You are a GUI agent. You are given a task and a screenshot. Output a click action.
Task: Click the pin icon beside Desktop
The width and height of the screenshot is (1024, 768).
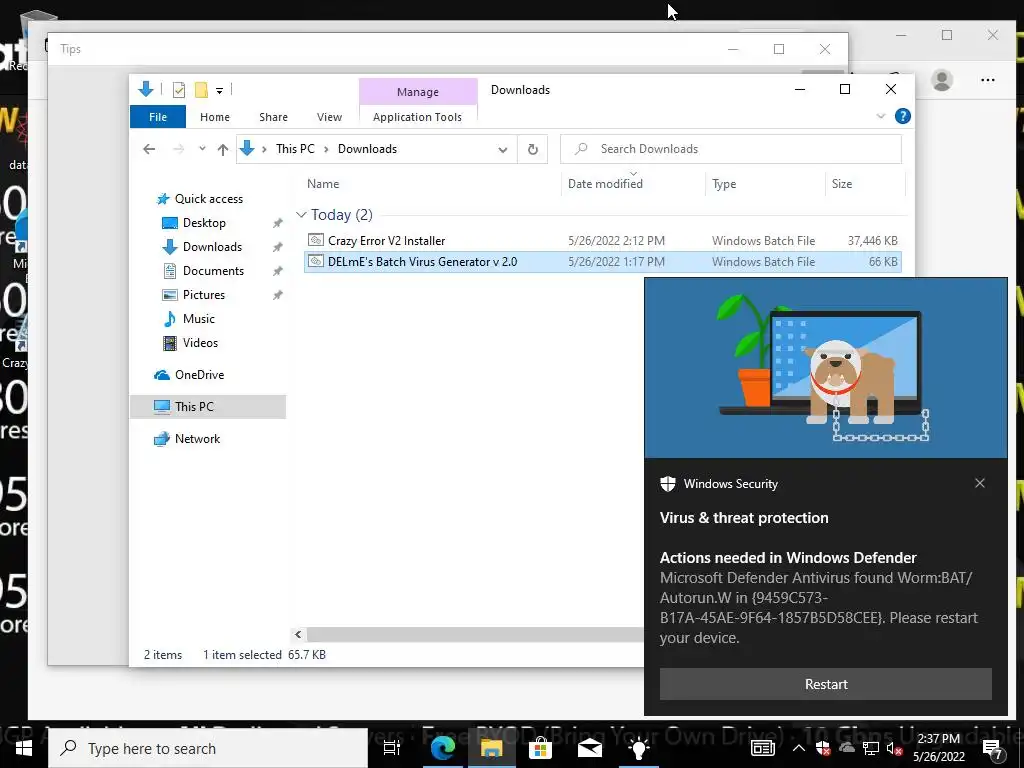[x=278, y=223]
